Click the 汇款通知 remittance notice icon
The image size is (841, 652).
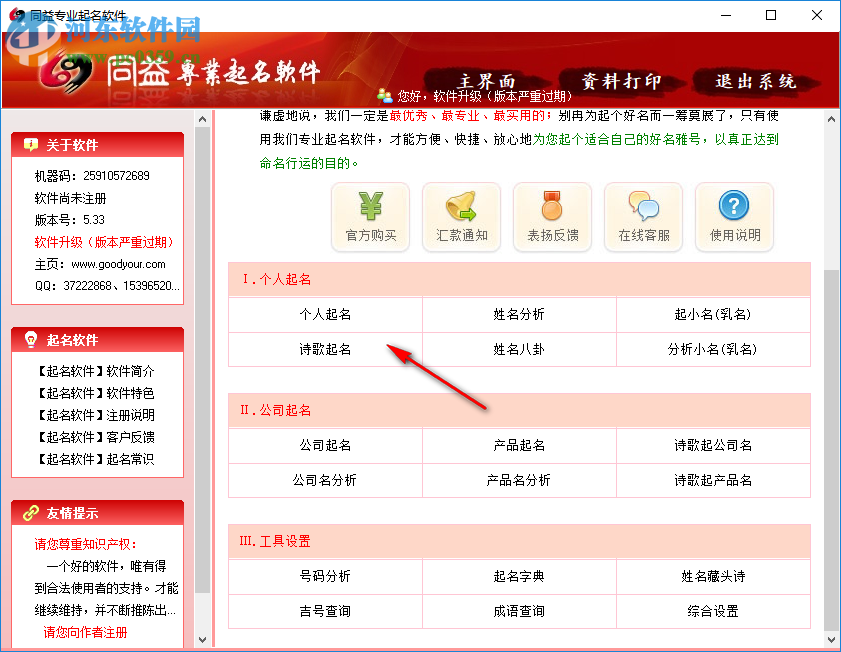[x=461, y=216]
